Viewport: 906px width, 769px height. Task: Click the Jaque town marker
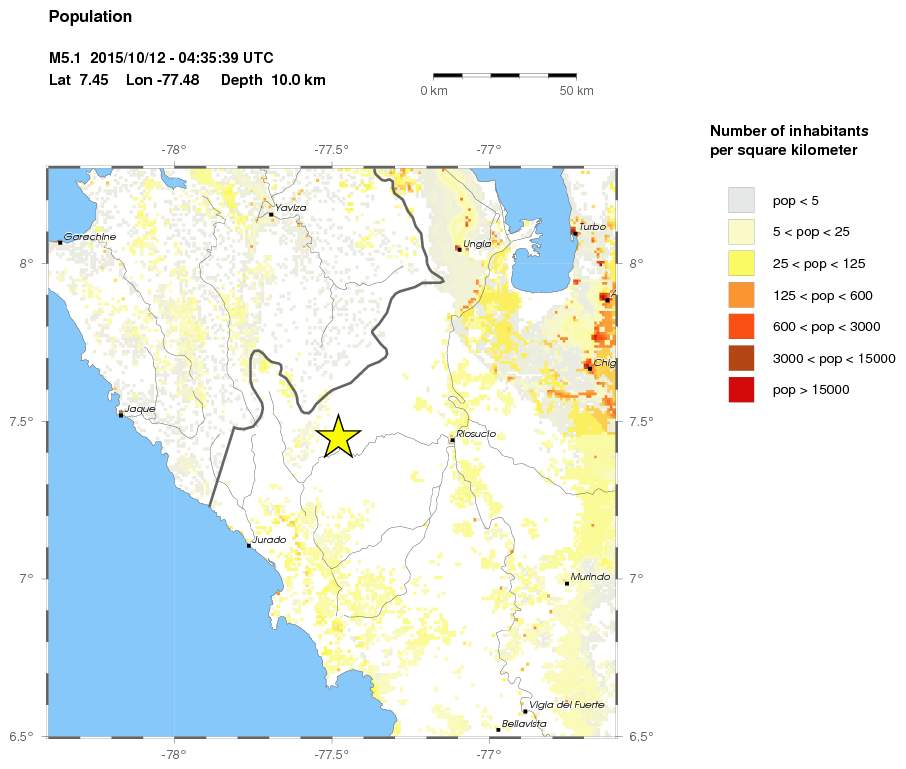[x=121, y=414]
